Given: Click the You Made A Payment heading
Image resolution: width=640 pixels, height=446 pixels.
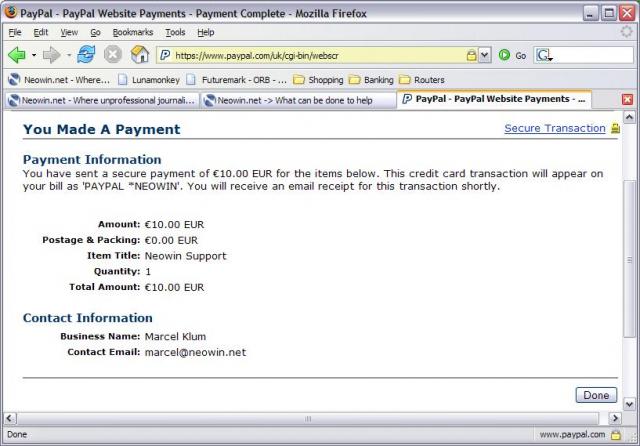Looking at the screenshot, I should point(102,129).
